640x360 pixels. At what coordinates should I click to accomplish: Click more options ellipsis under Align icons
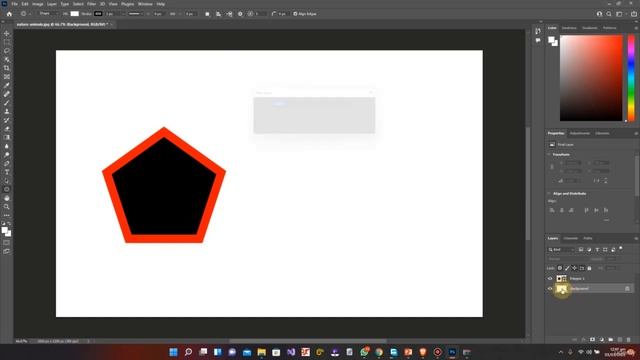coord(607,220)
